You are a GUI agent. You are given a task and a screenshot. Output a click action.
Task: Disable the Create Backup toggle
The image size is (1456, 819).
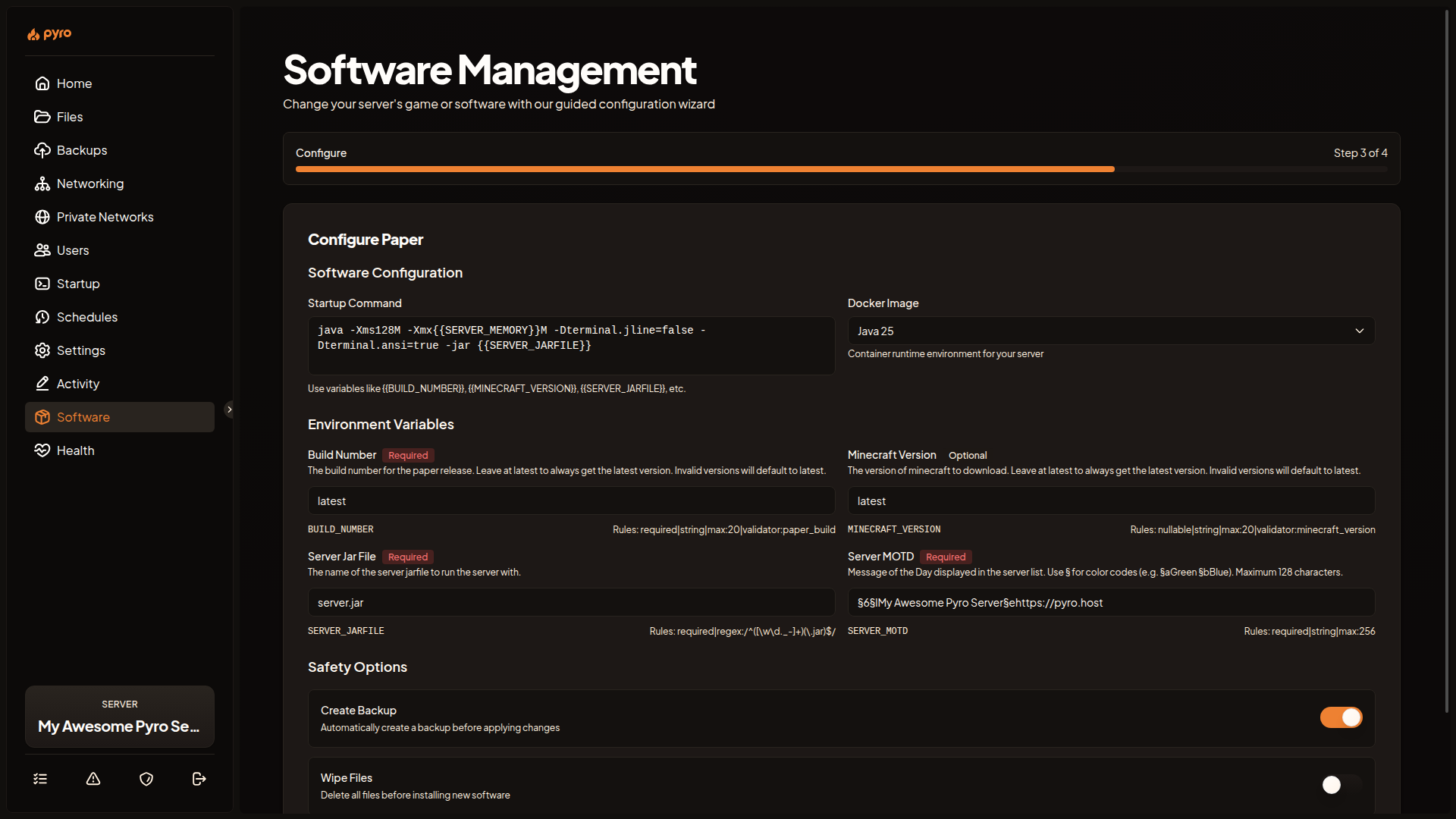point(1341,717)
